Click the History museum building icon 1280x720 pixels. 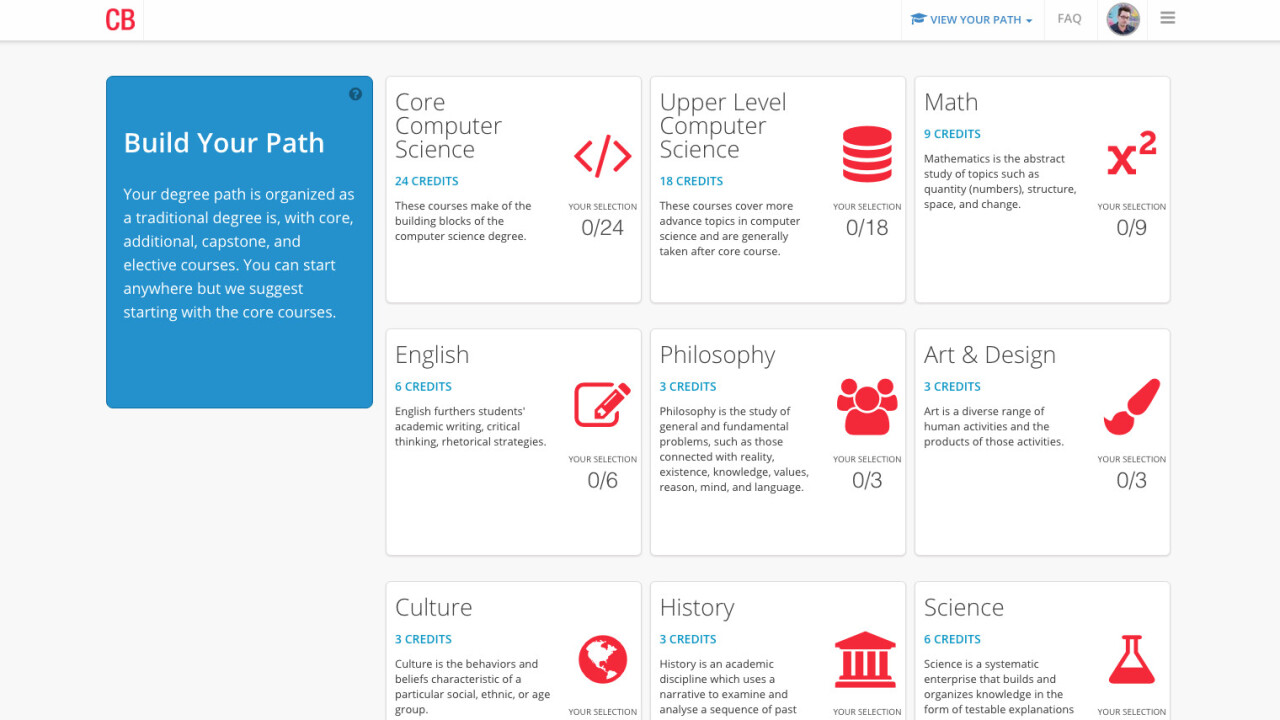click(x=867, y=658)
